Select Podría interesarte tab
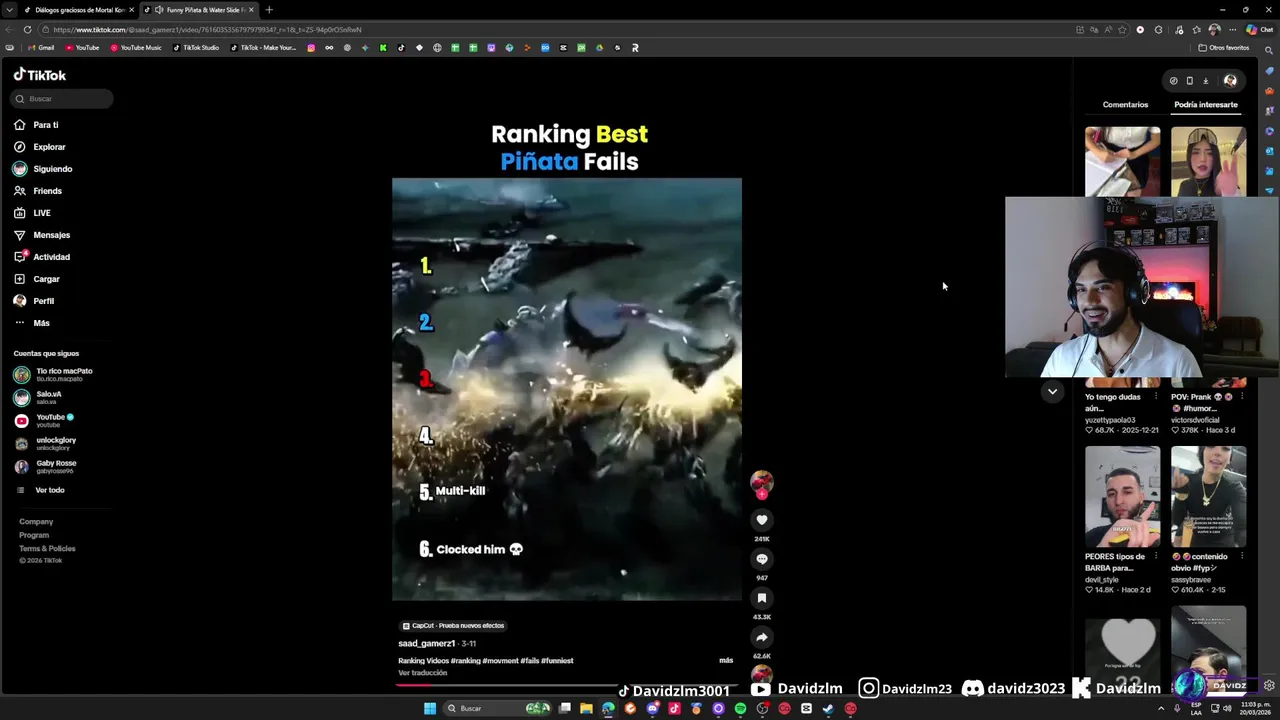1280x720 pixels. tap(1205, 104)
